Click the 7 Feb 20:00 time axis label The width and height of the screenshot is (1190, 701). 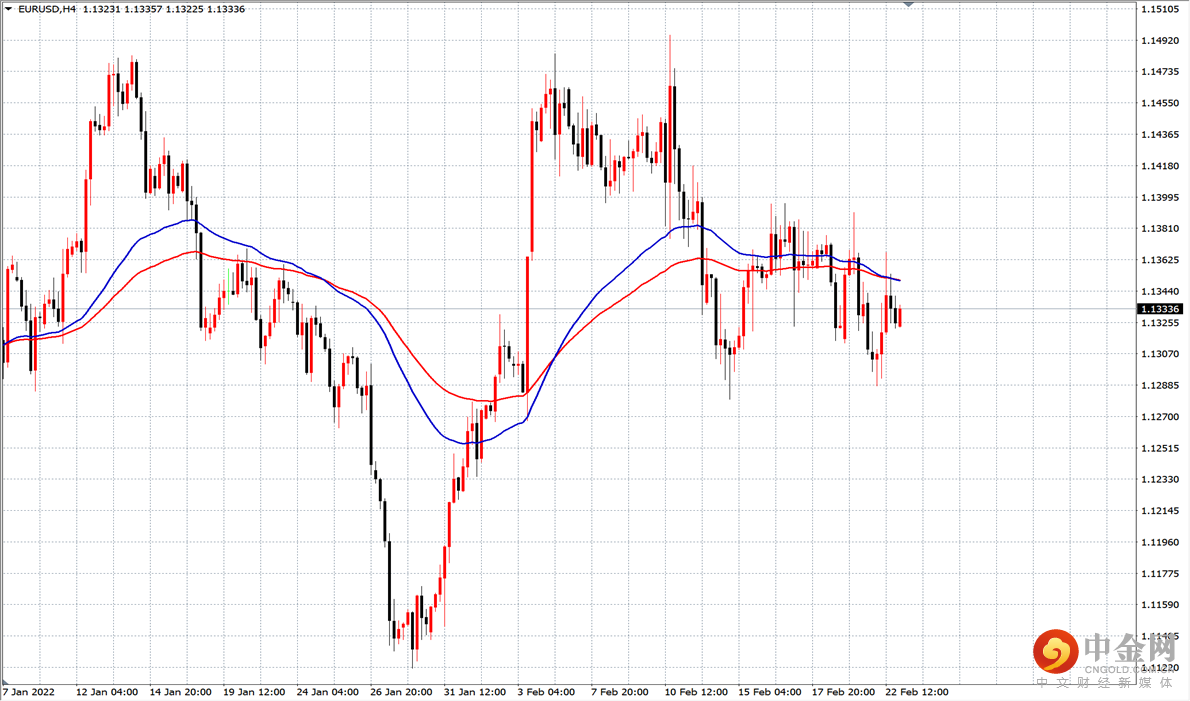pyautogui.click(x=620, y=692)
